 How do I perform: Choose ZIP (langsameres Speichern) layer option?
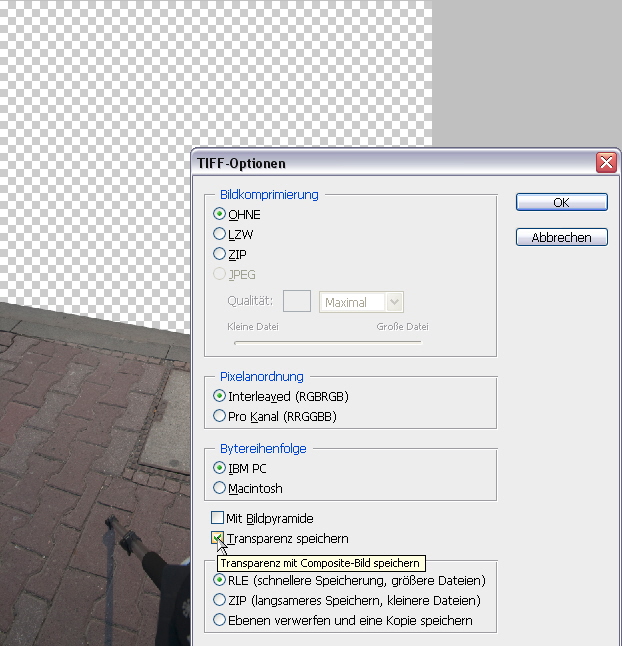(x=220, y=600)
